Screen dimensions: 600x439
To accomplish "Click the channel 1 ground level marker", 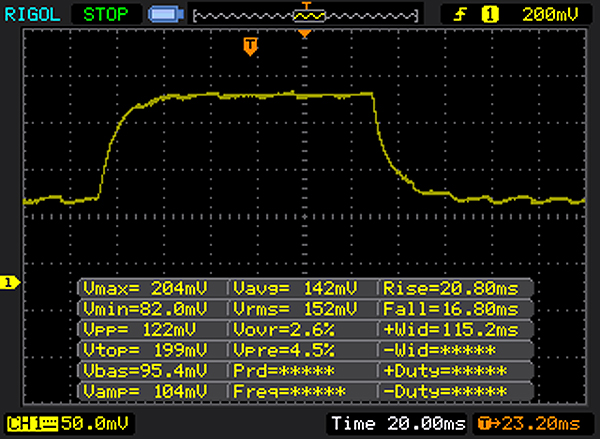I will [x=10, y=283].
